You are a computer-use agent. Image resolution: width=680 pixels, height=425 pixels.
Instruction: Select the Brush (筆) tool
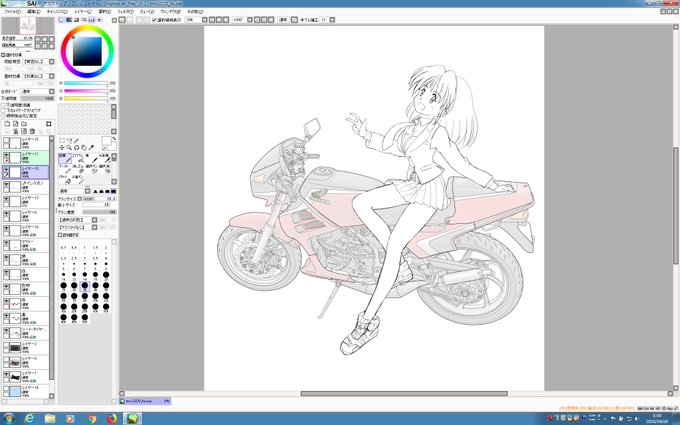pyautogui.click(x=92, y=158)
